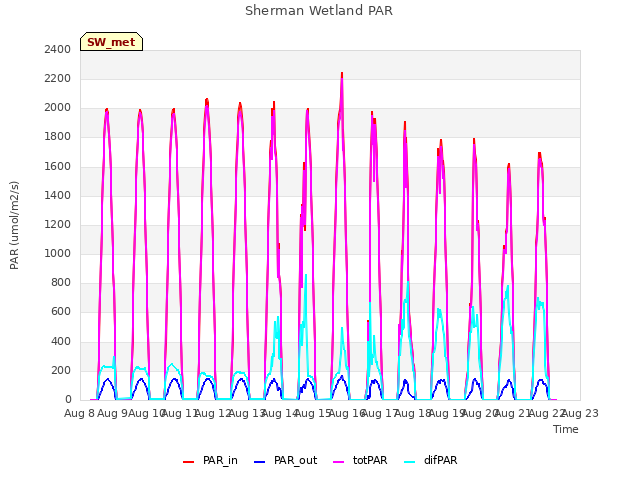Toggle the totPAR legend entry
This screenshot has width=640, height=480.
point(360,460)
